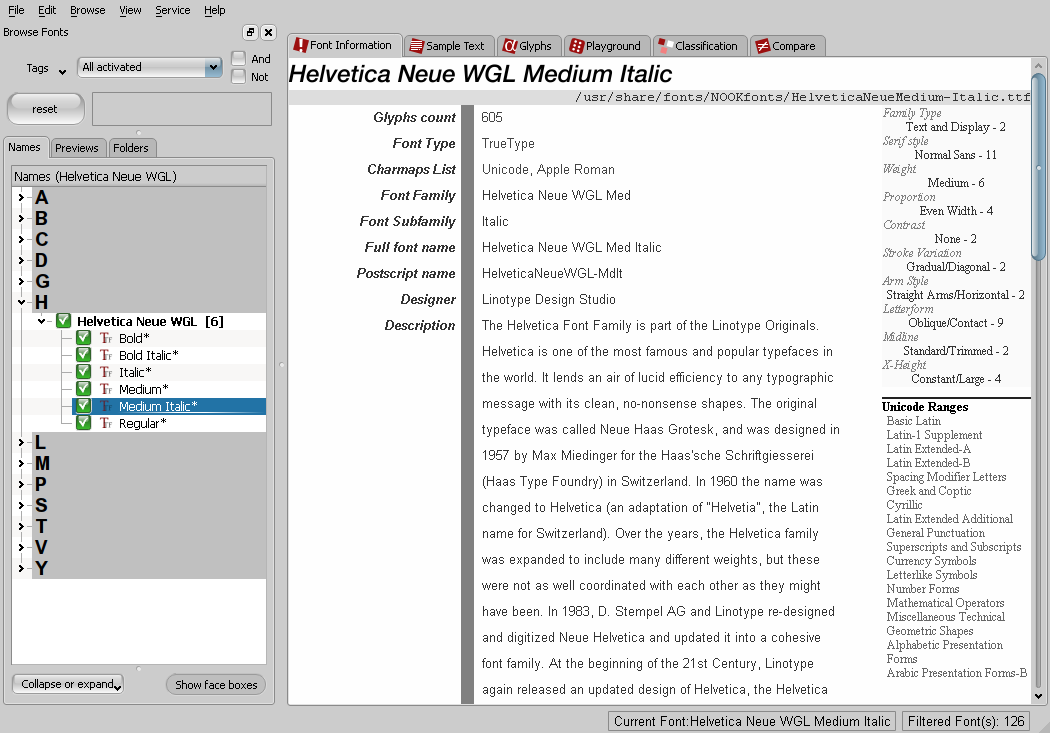
Task: Open the Service menu
Action: coord(173,10)
